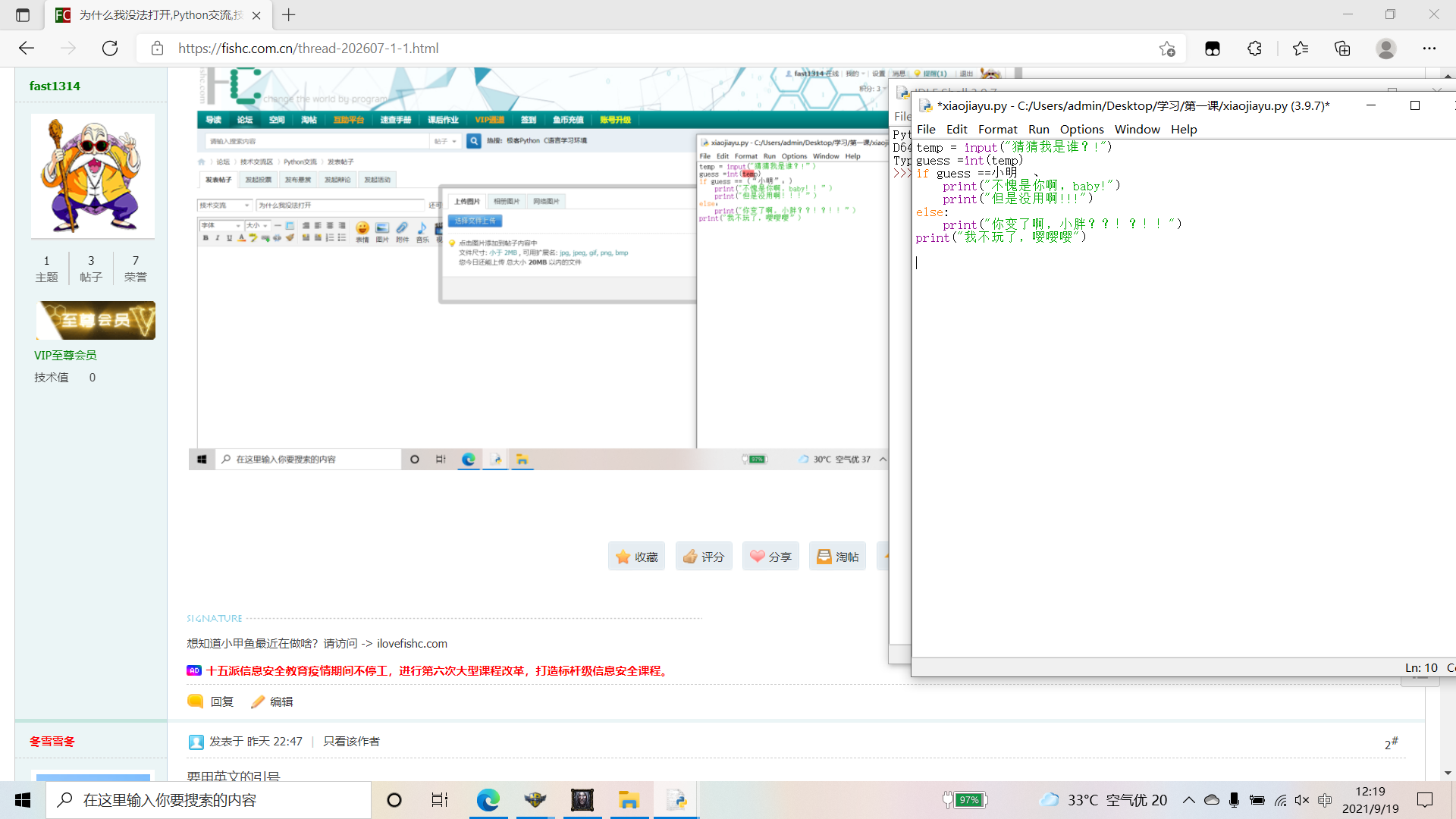1456x819 pixels.
Task: Open Task View on taskbar
Action: pyautogui.click(x=440, y=800)
